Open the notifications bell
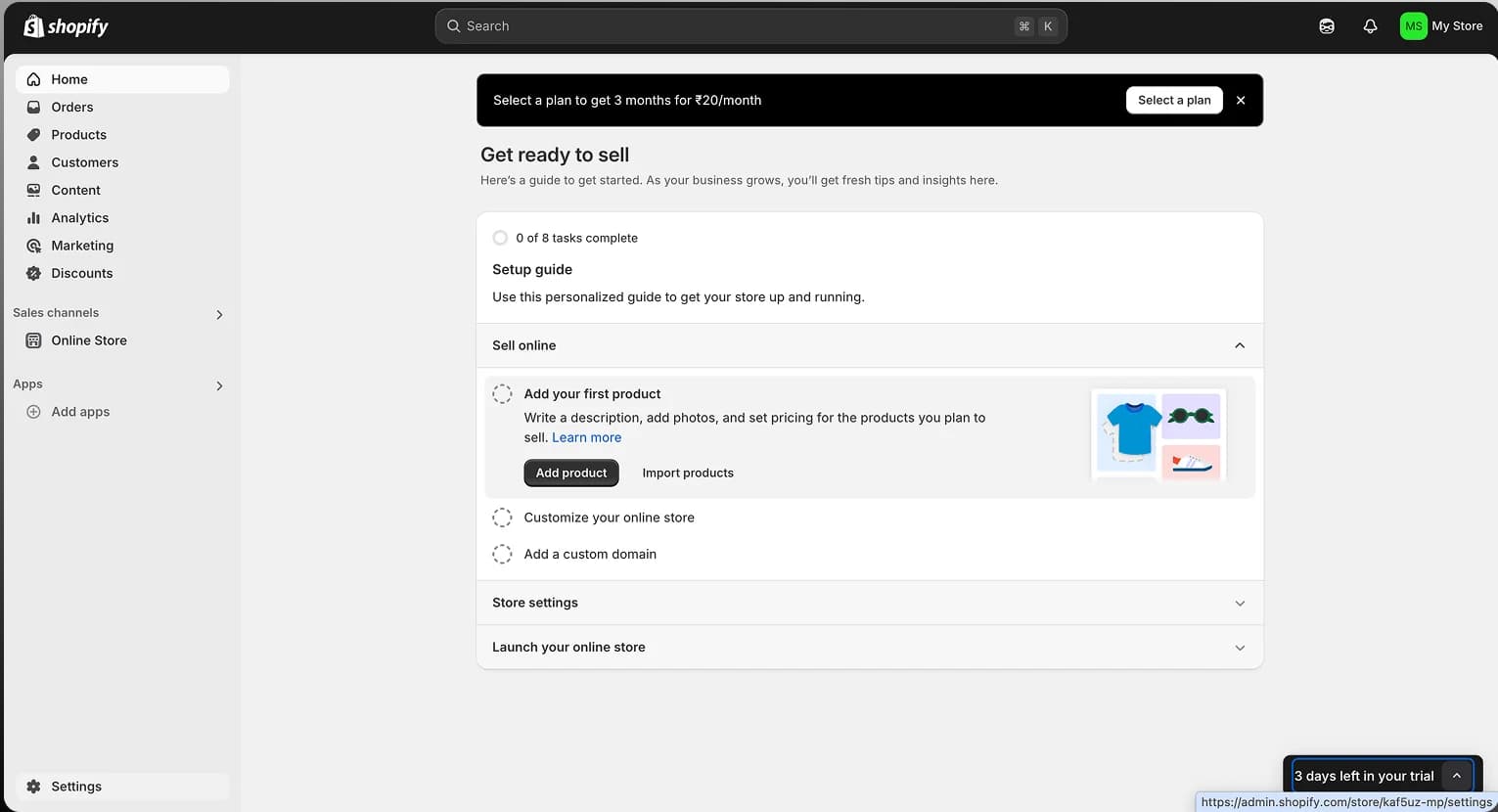 pos(1370,26)
